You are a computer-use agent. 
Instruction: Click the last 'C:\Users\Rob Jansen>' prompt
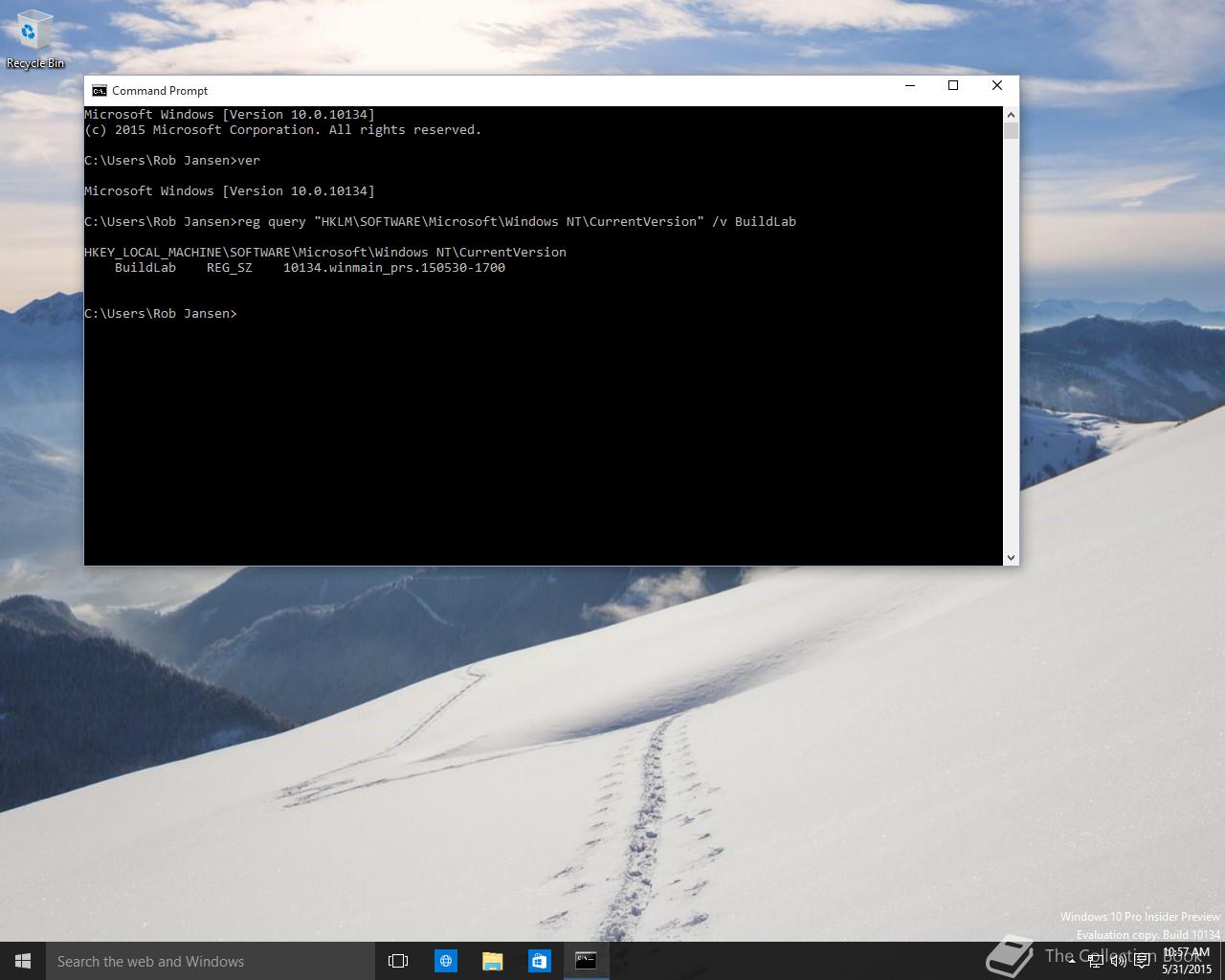[161, 314]
